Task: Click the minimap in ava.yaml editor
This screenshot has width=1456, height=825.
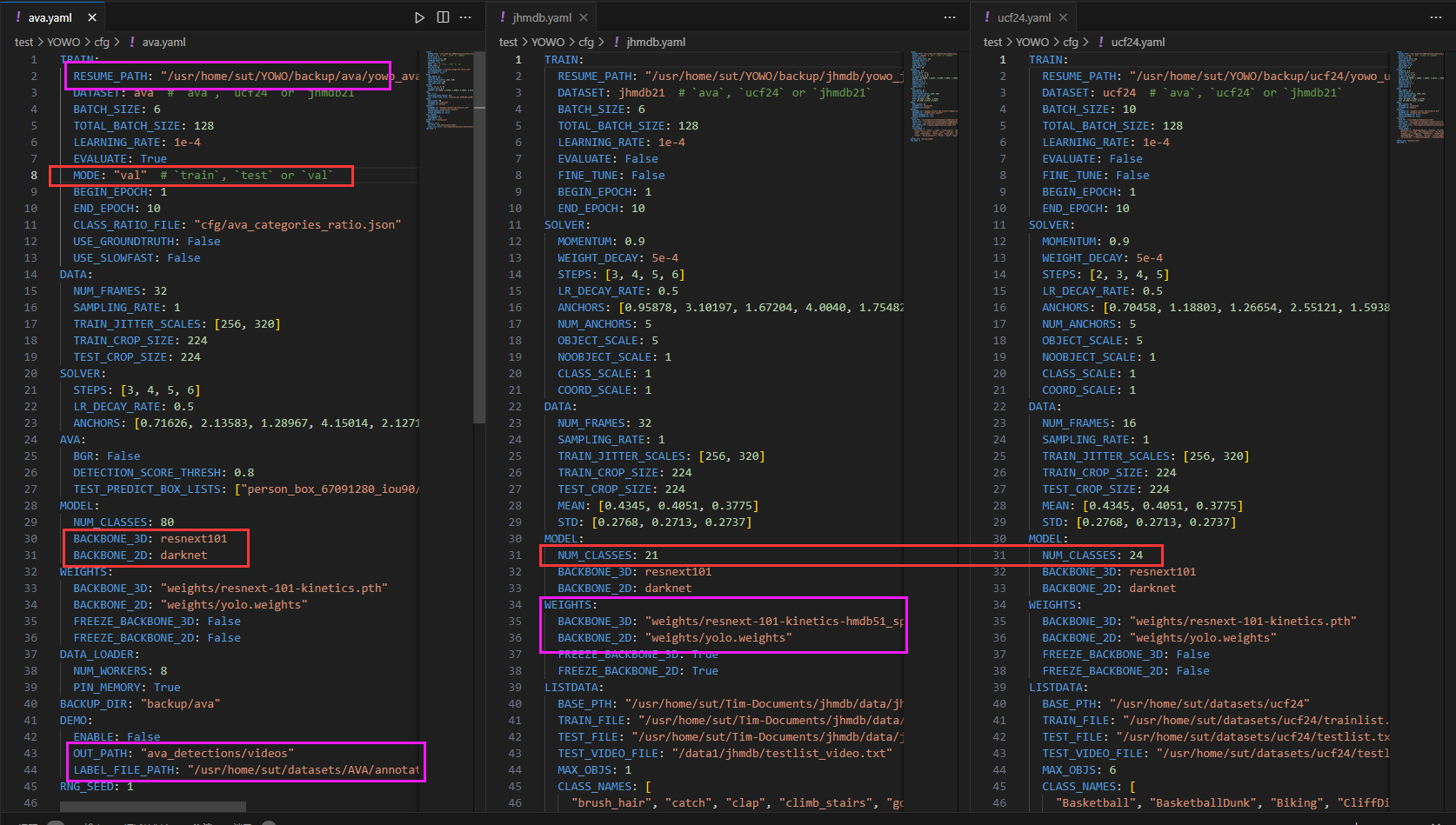Action: (449, 91)
